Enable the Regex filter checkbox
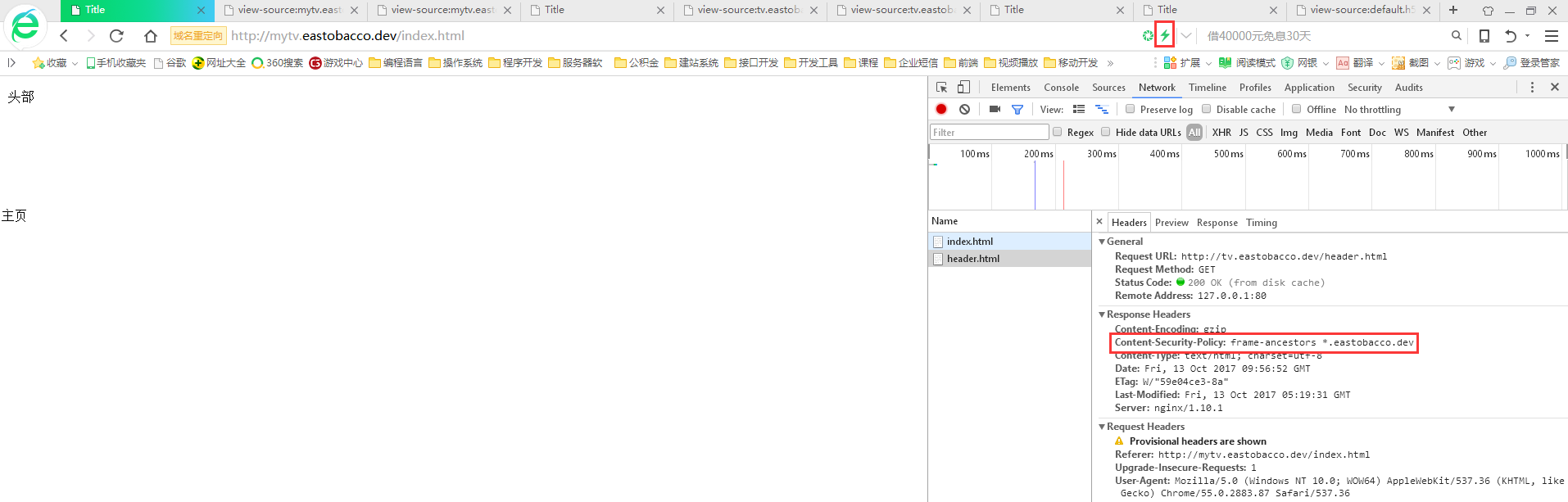Image resolution: width=1568 pixels, height=502 pixels. pyautogui.click(x=1057, y=132)
